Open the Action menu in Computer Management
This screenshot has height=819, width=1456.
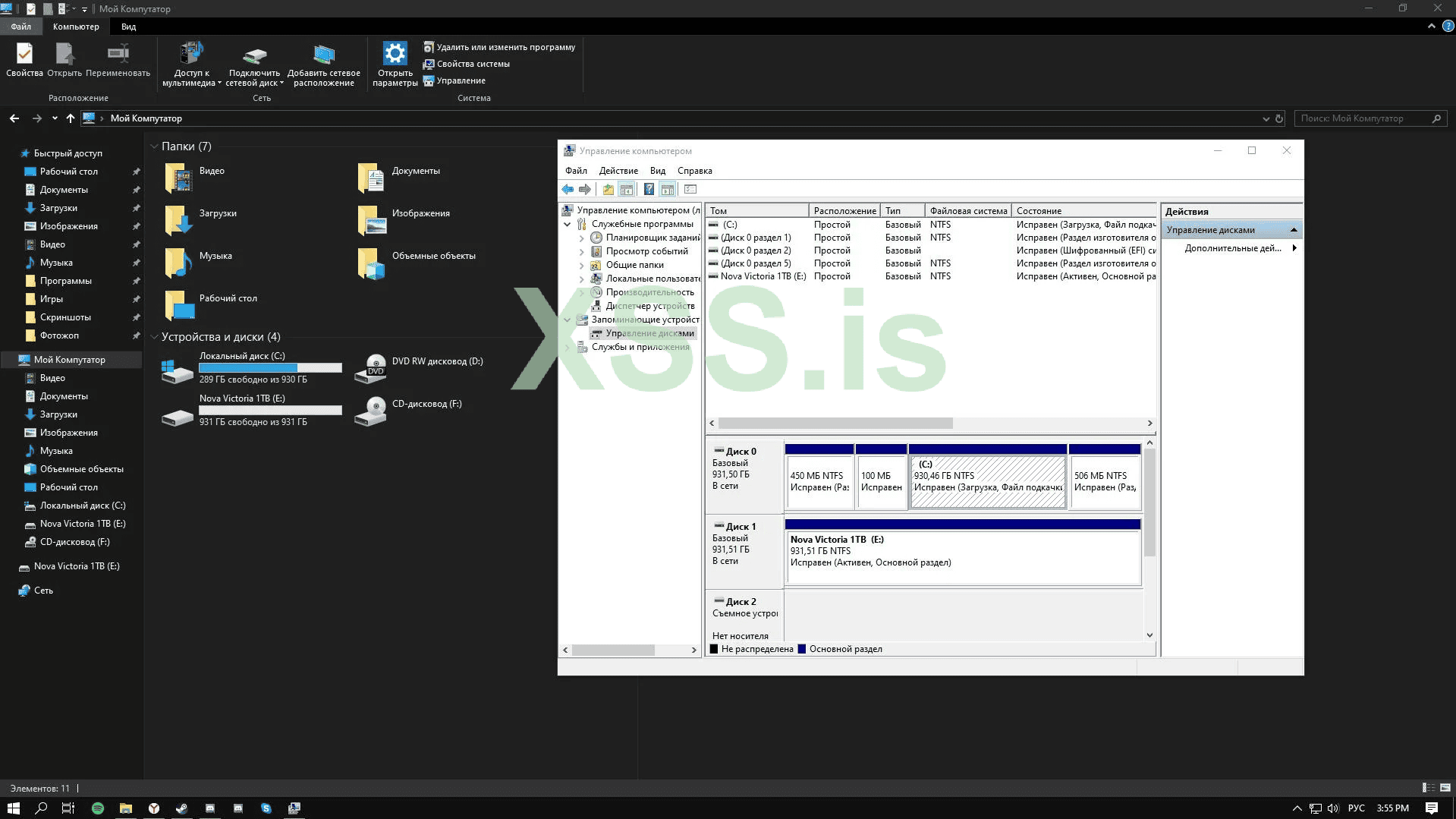point(618,171)
